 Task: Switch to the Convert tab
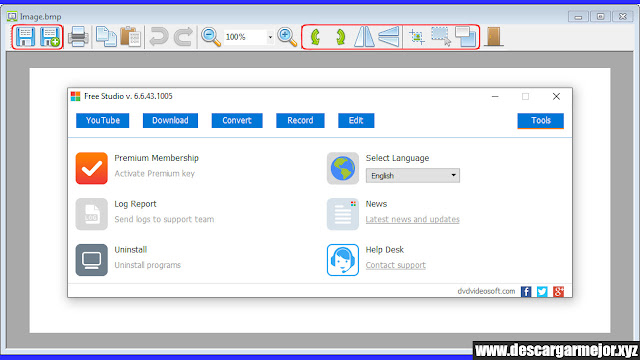[237, 120]
